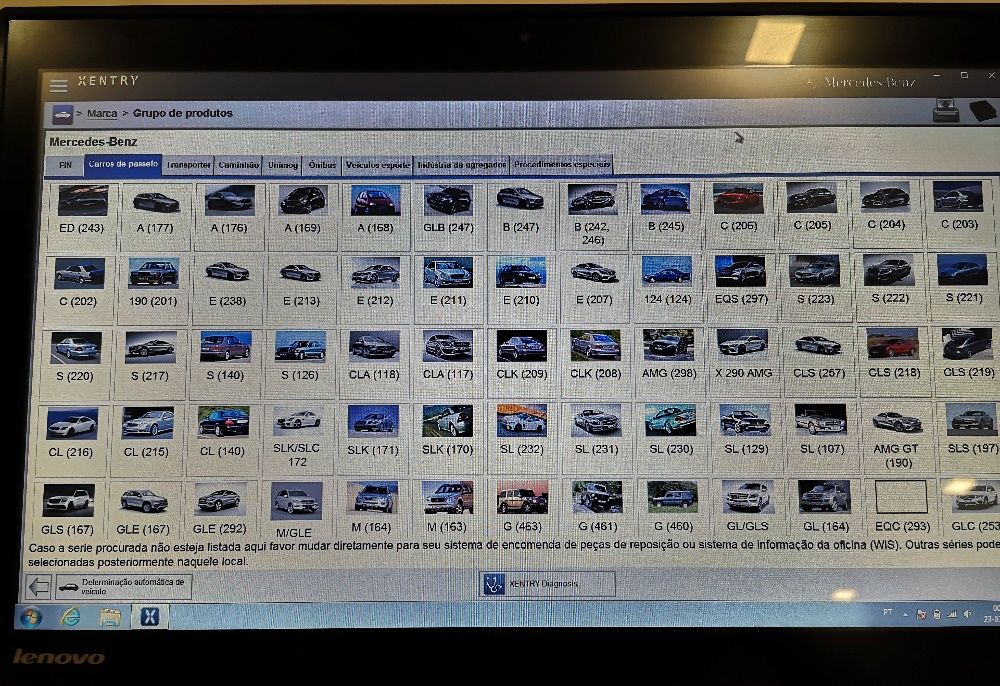Pick the C (204) model tile
The width and height of the screenshot is (1000, 686).
(x=886, y=213)
